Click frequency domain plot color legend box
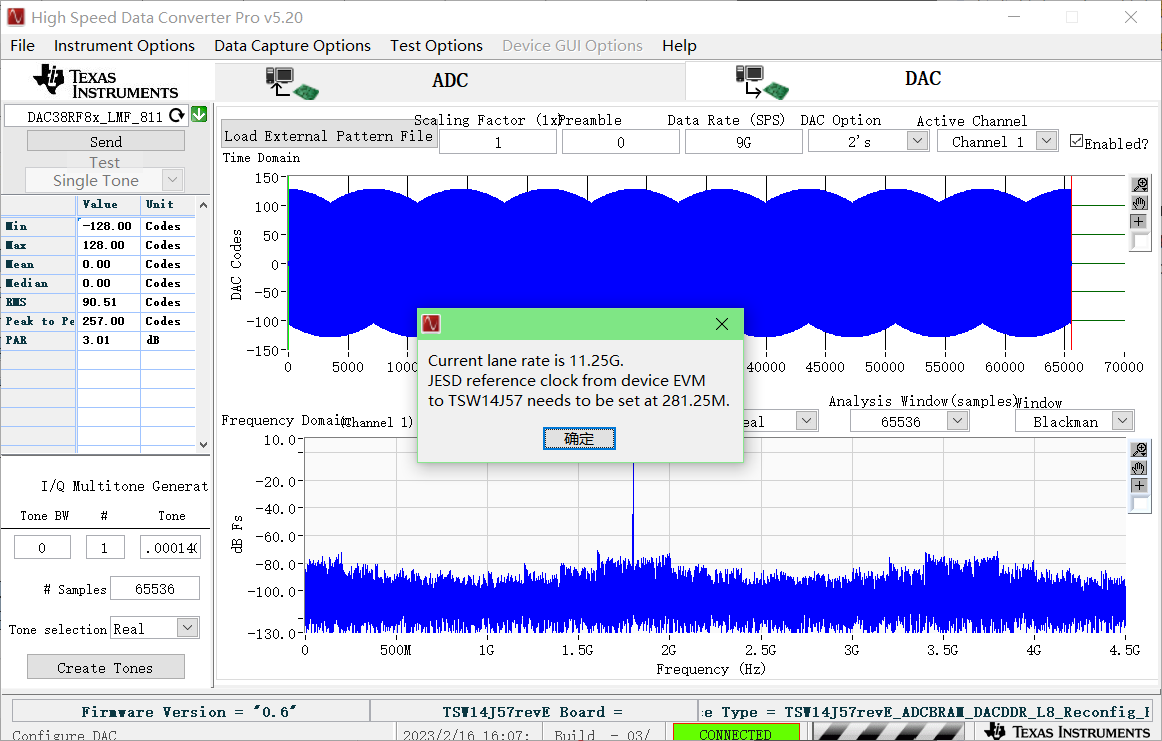 click(1141, 505)
